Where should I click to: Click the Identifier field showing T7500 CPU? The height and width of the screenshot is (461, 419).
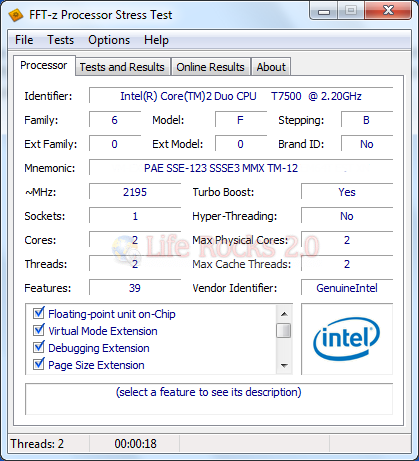(x=241, y=96)
